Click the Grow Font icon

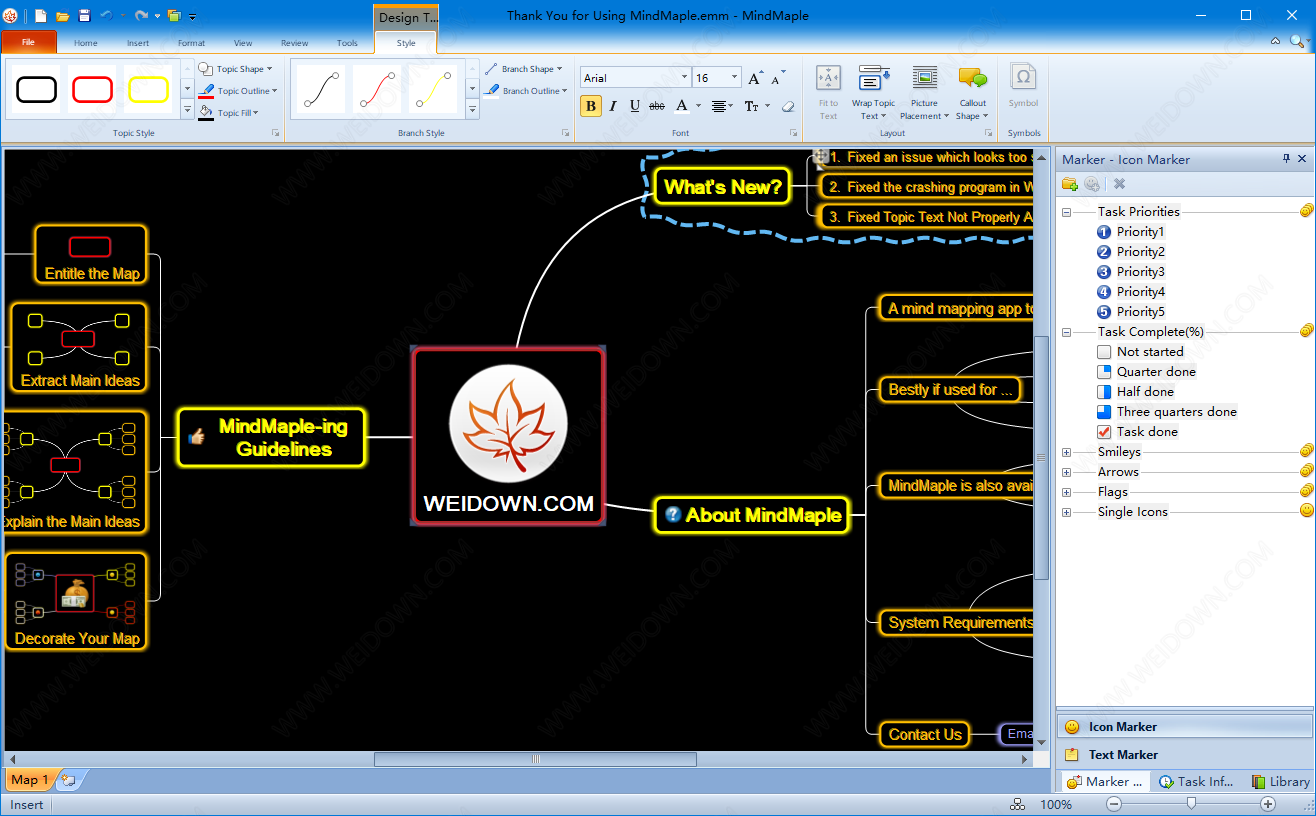(x=756, y=77)
